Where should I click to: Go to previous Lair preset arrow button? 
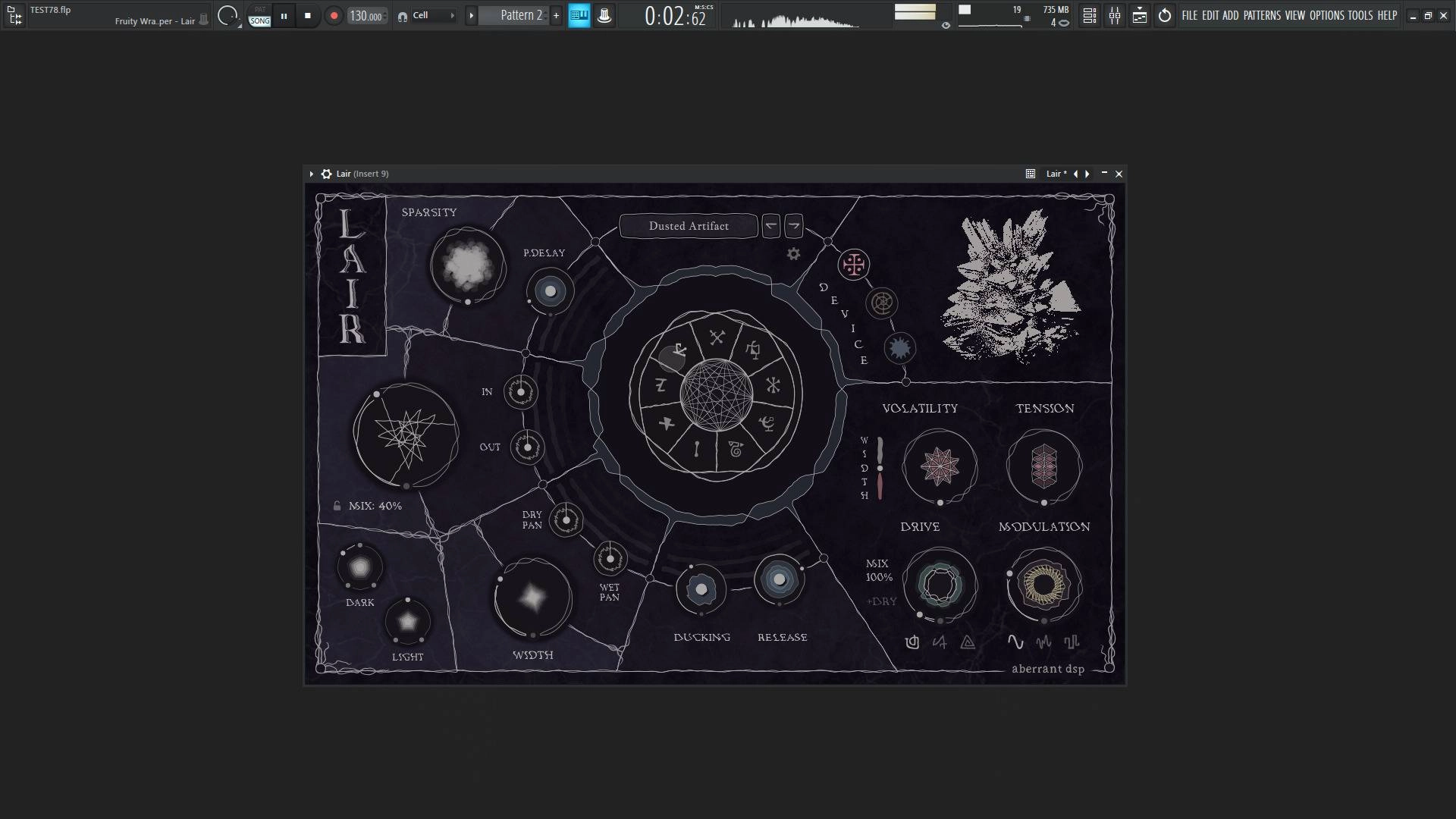[770, 226]
